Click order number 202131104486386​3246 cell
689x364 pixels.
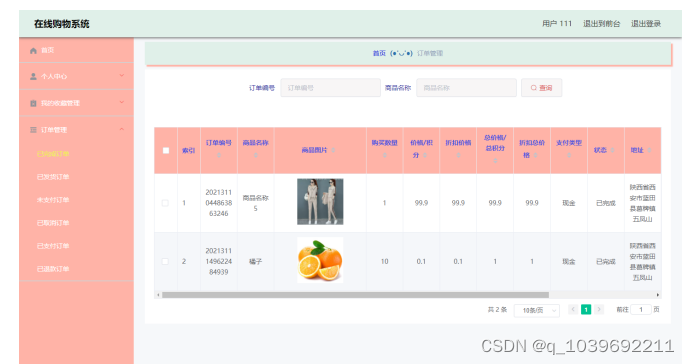point(219,203)
